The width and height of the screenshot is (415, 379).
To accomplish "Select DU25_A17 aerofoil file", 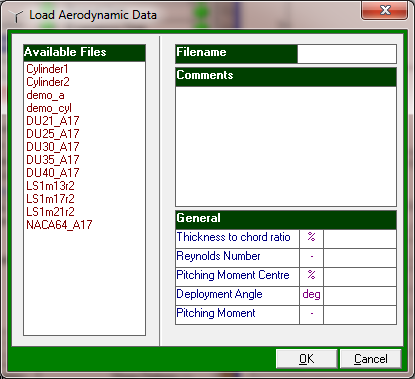I will coord(53,134).
